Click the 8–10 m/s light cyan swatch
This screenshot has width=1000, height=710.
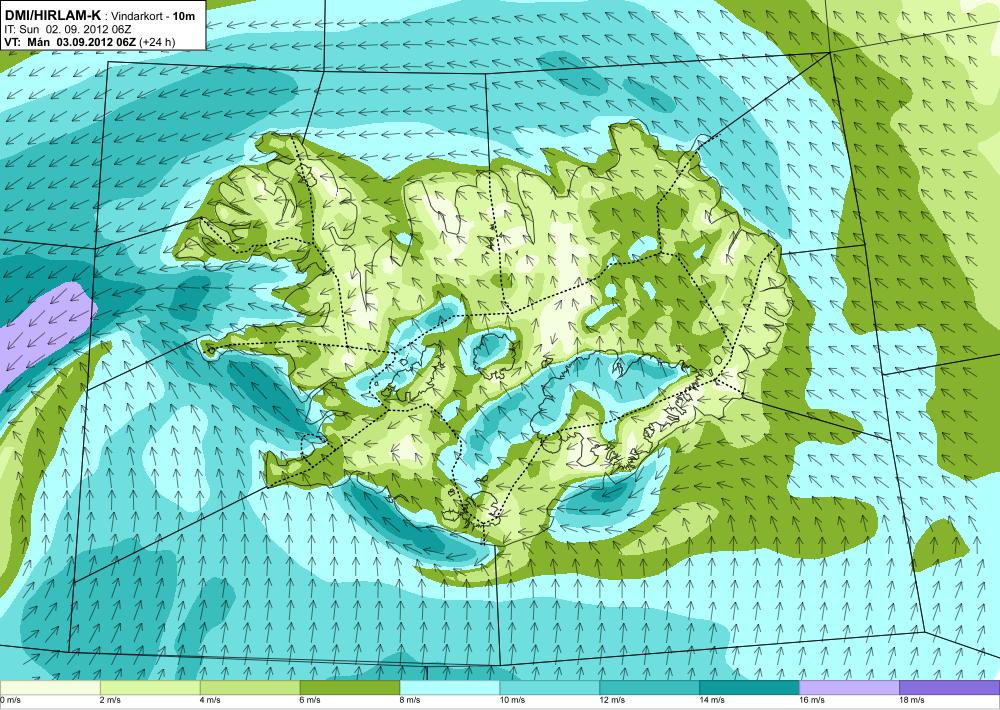pyautogui.click(x=450, y=688)
